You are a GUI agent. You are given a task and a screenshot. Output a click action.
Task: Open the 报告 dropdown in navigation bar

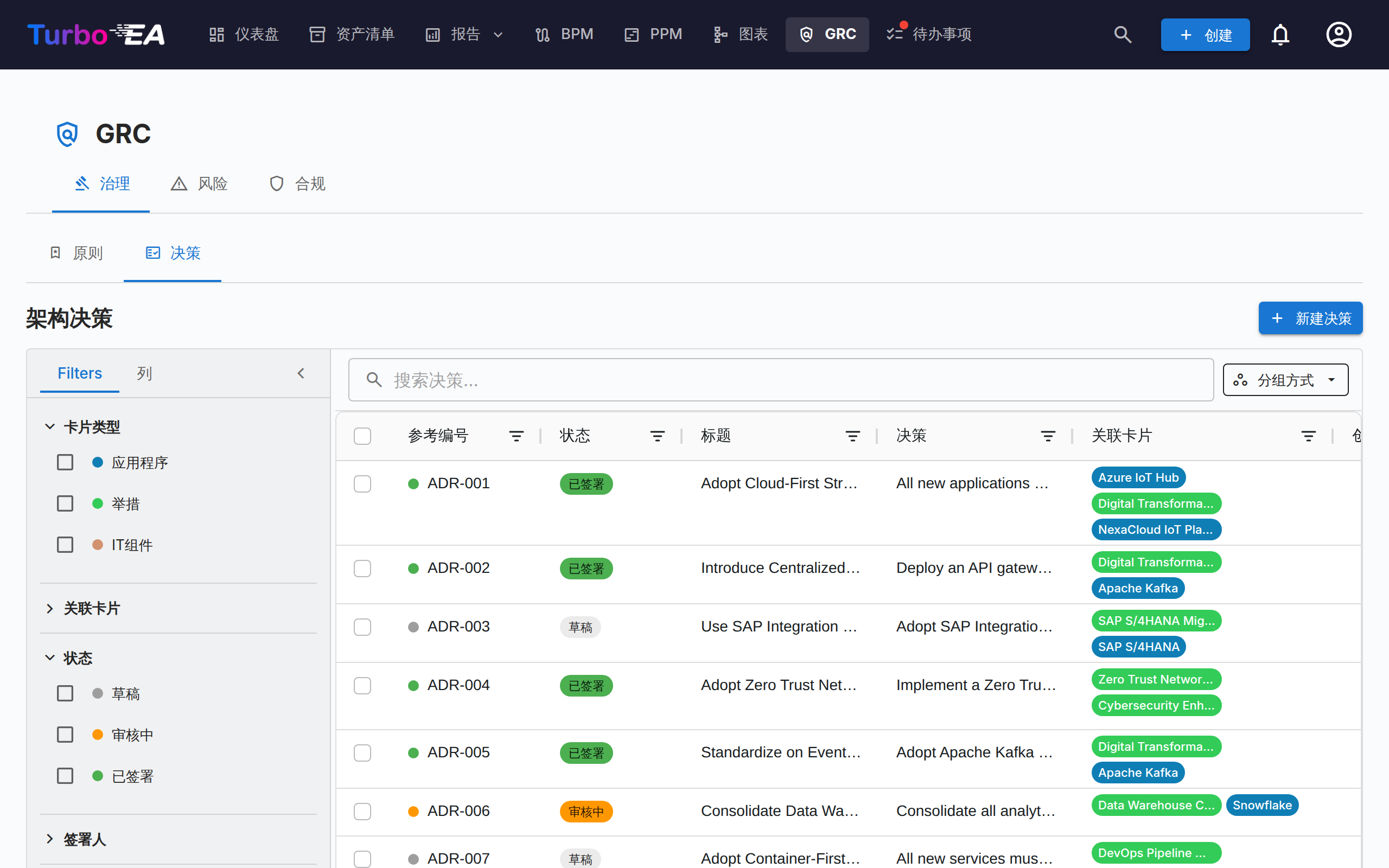point(464,34)
